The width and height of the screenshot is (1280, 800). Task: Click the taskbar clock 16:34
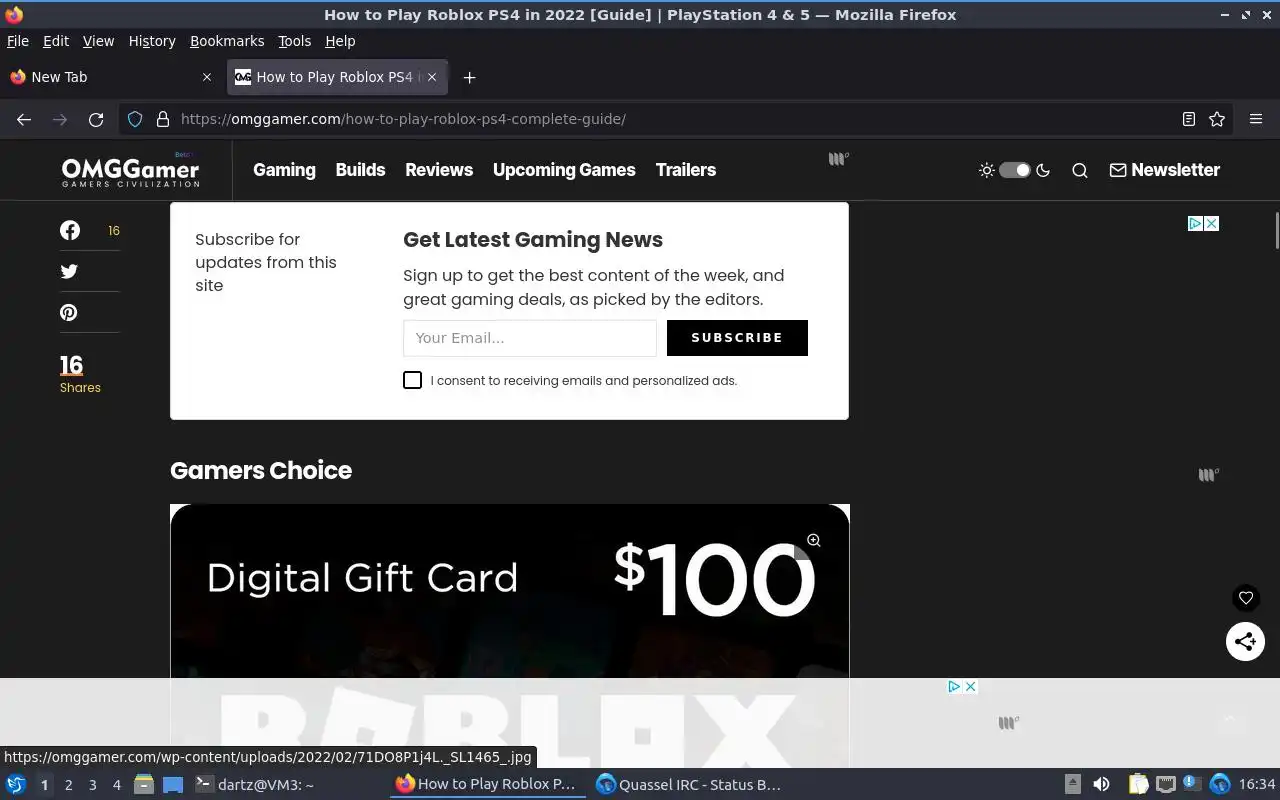tap(1257, 784)
